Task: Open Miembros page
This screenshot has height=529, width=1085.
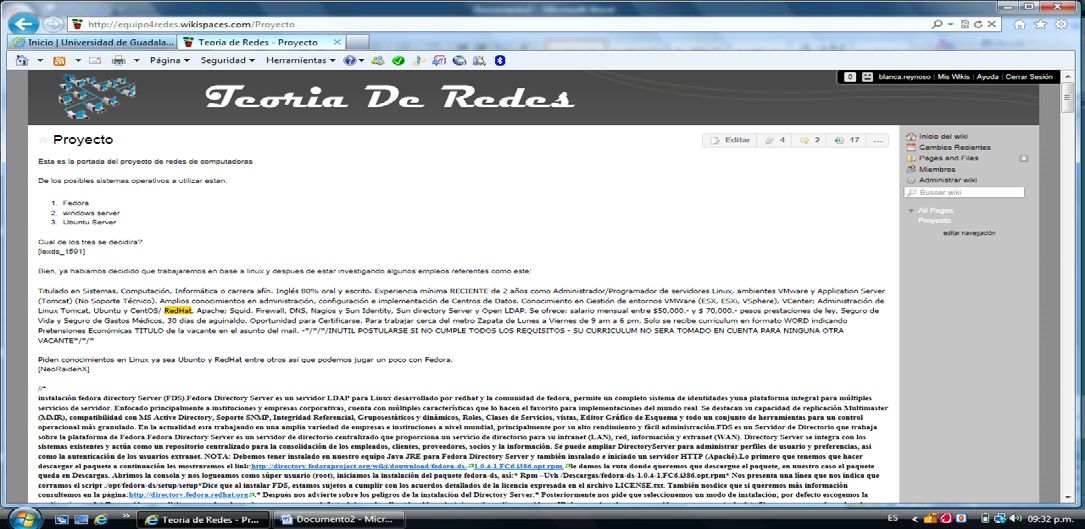Action: pos(937,169)
